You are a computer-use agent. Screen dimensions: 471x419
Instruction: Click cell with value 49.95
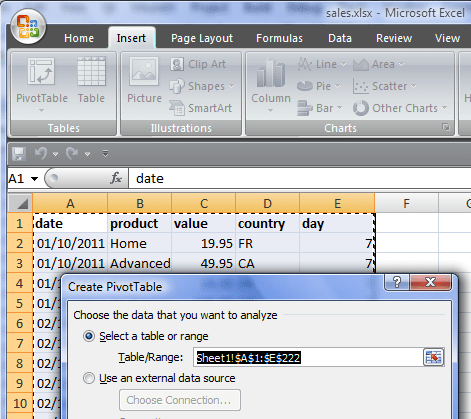coord(204,263)
